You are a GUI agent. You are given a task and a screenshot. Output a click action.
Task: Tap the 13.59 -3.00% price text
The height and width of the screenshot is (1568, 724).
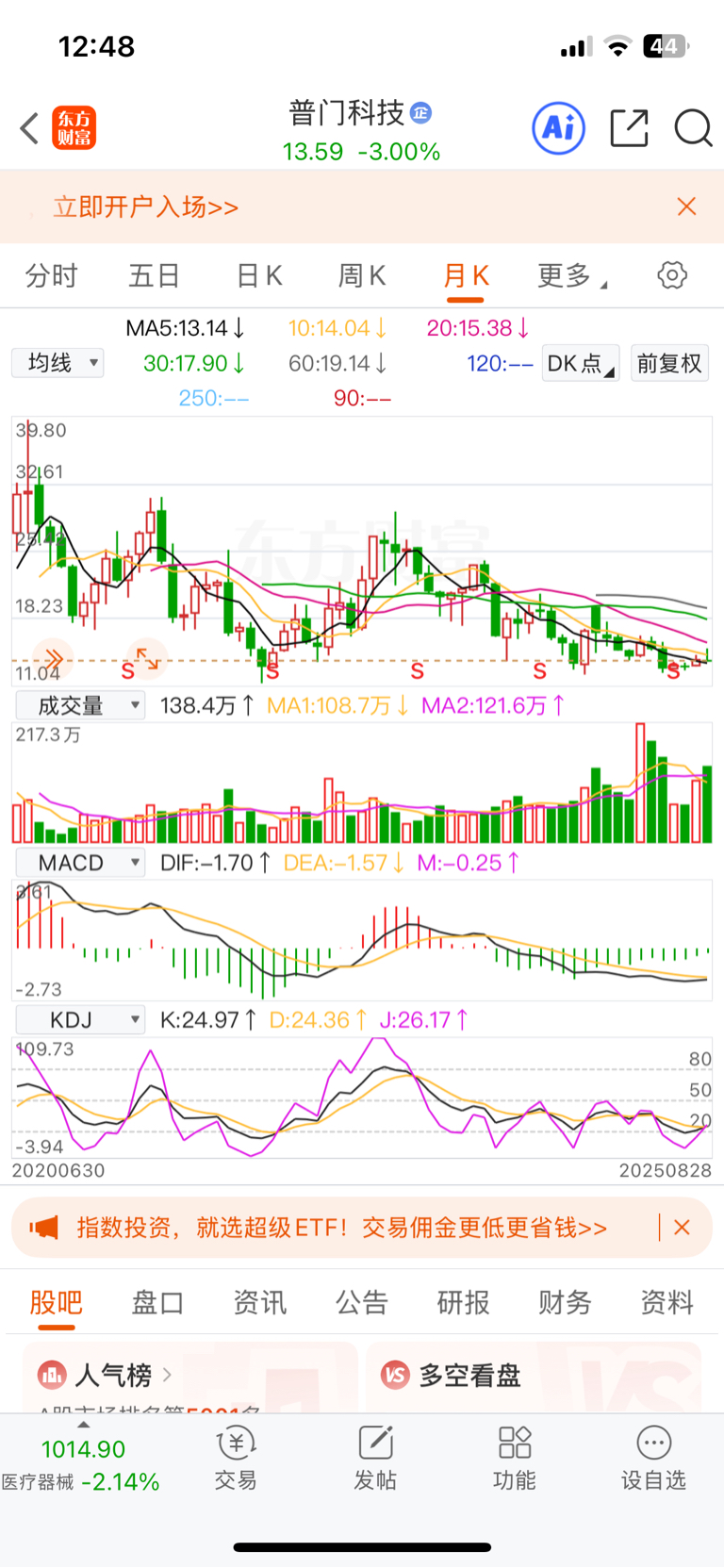(361, 152)
